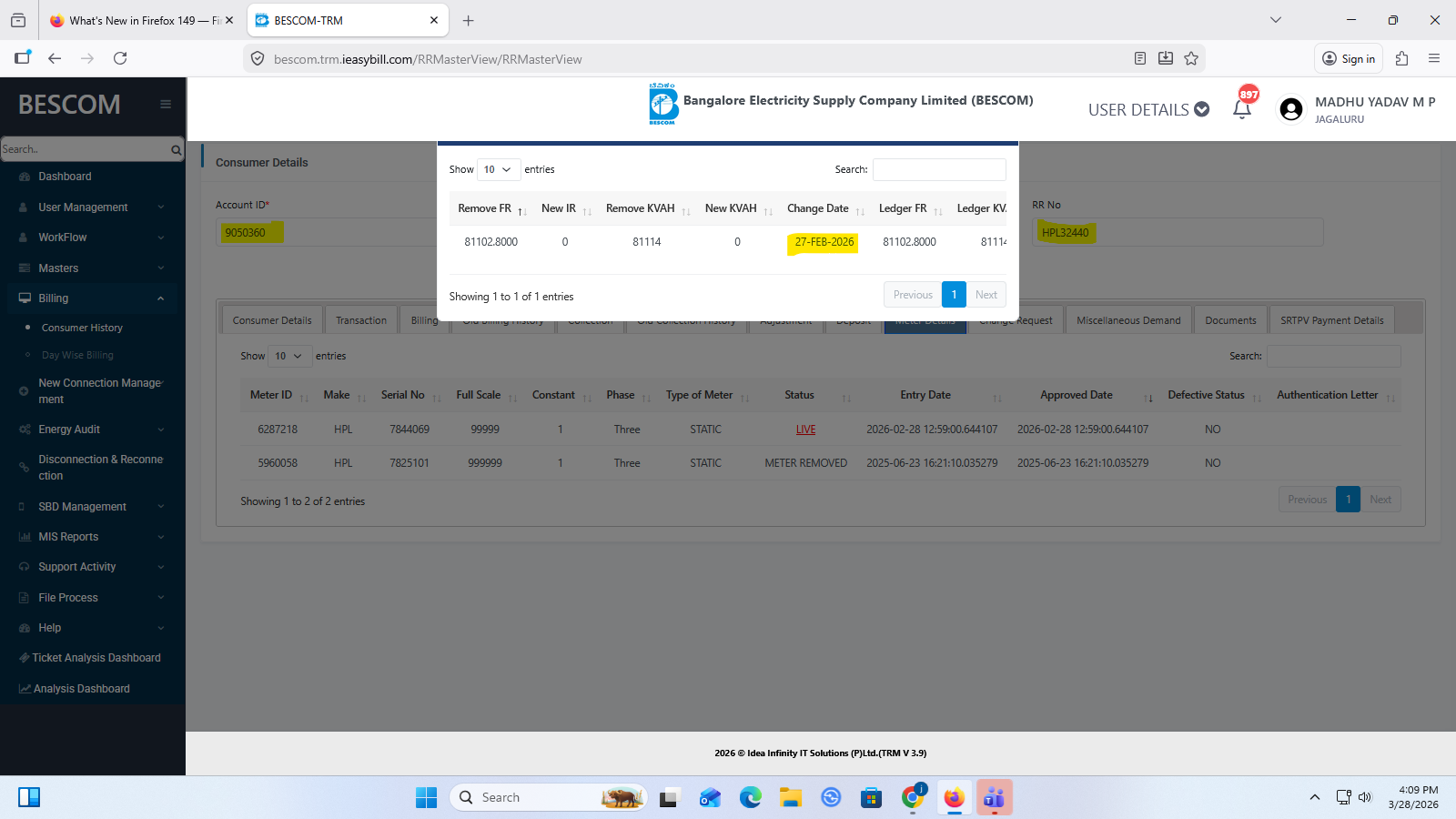
Task: Open the modal's show entries dropdown
Action: [x=498, y=169]
